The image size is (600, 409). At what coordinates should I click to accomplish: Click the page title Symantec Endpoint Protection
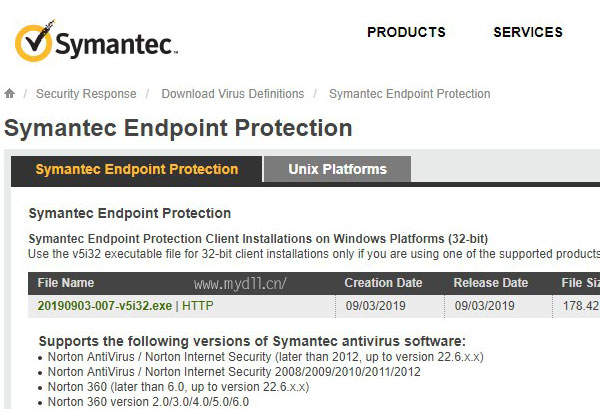178,128
